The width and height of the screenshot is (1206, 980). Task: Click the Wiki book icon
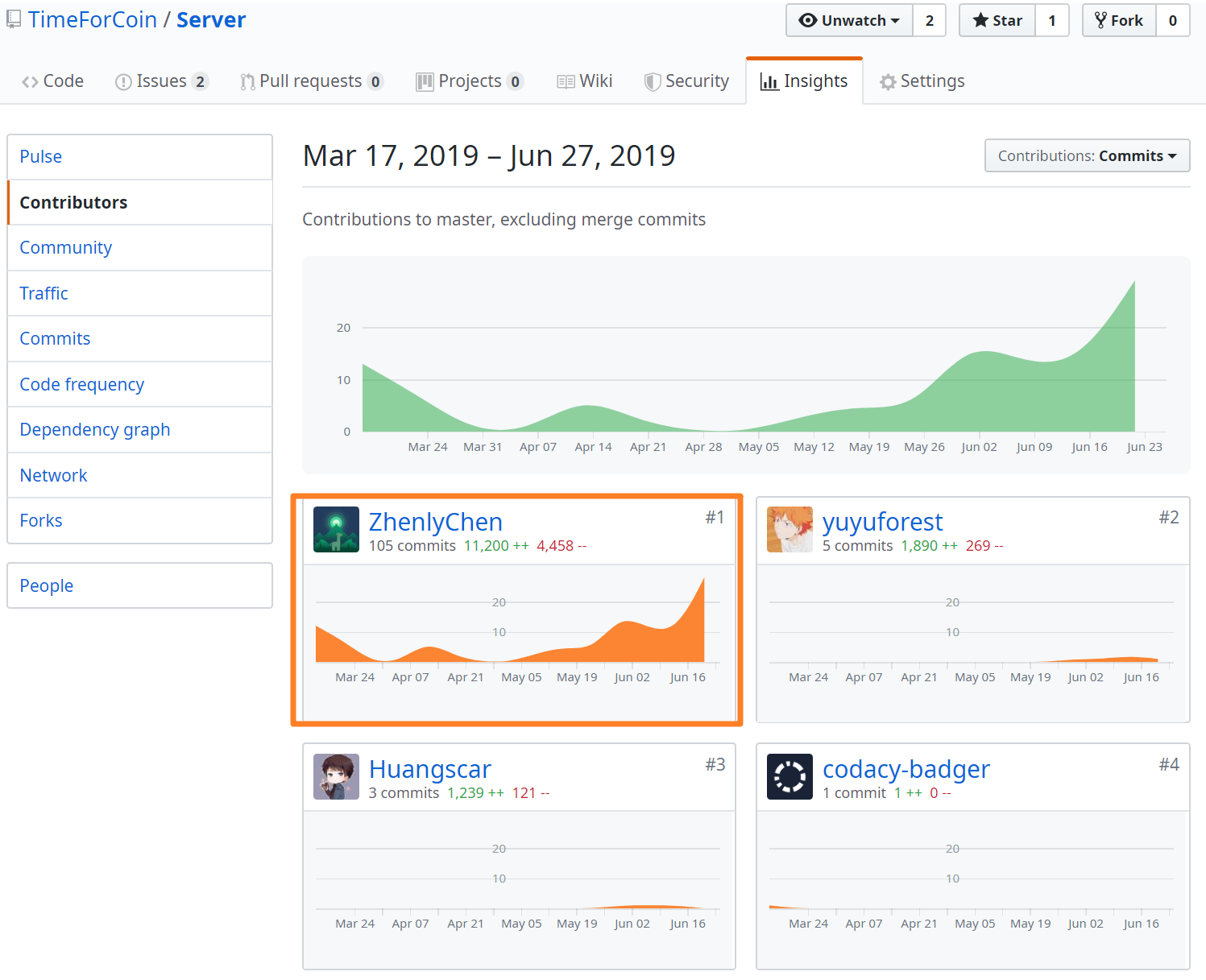[x=566, y=82]
